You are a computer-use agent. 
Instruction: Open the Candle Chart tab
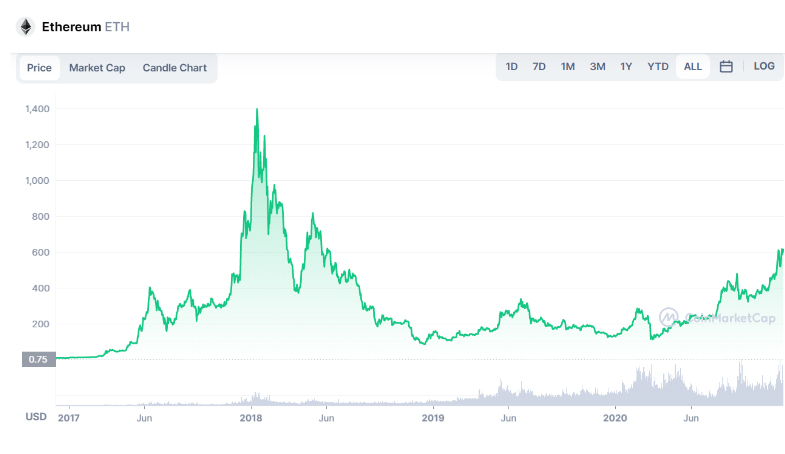click(175, 68)
